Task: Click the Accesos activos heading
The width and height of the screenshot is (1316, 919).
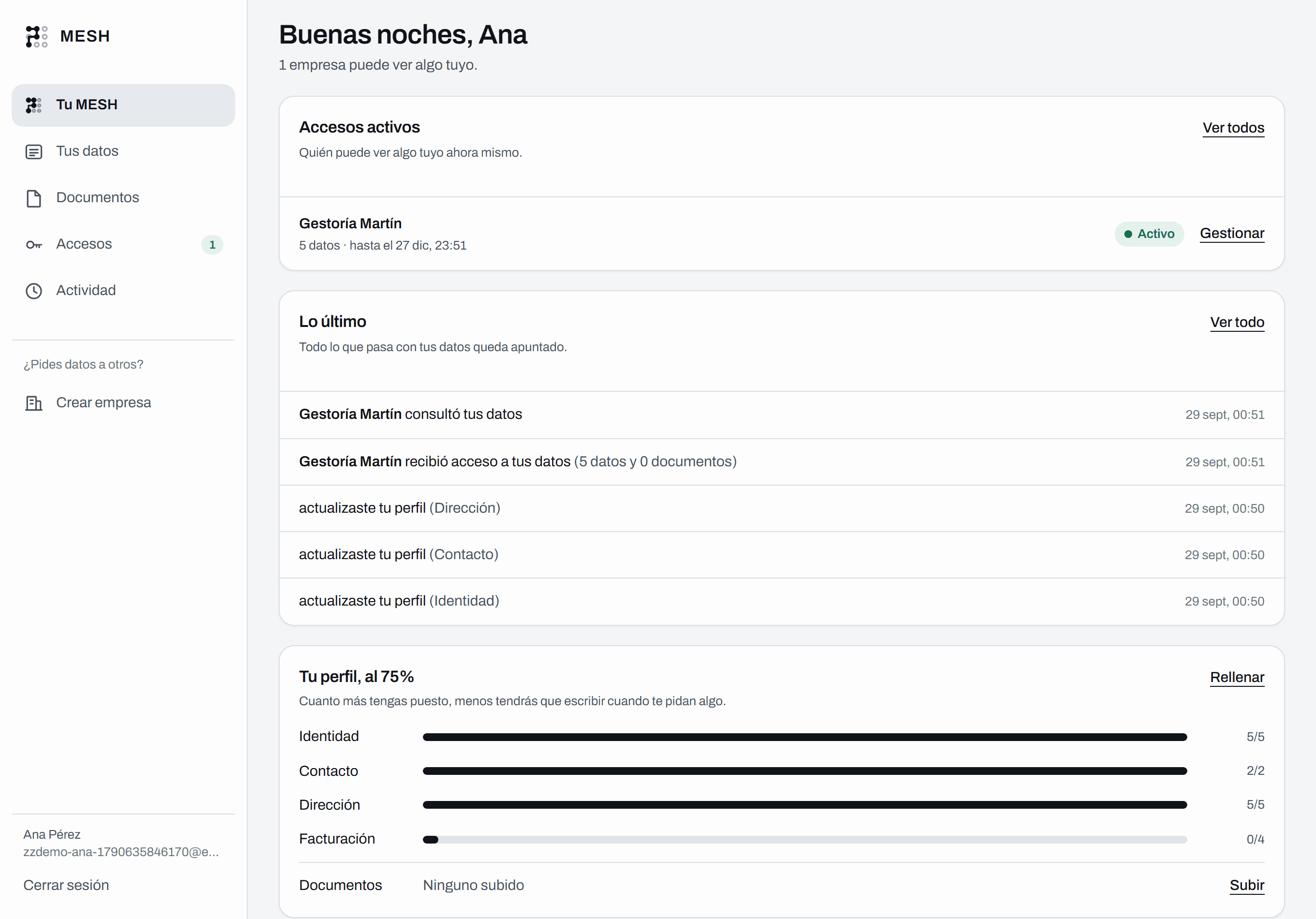Action: [x=359, y=127]
